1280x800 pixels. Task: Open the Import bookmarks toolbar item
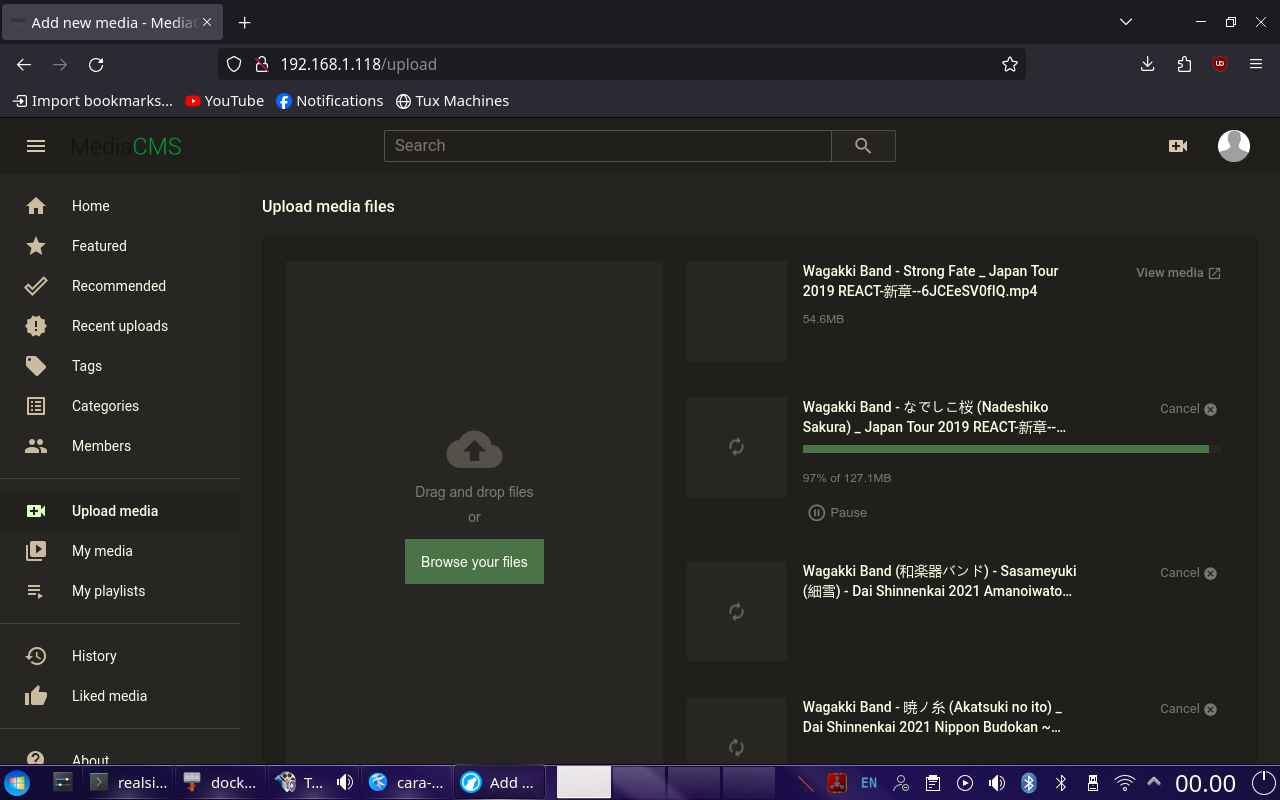coord(92,101)
